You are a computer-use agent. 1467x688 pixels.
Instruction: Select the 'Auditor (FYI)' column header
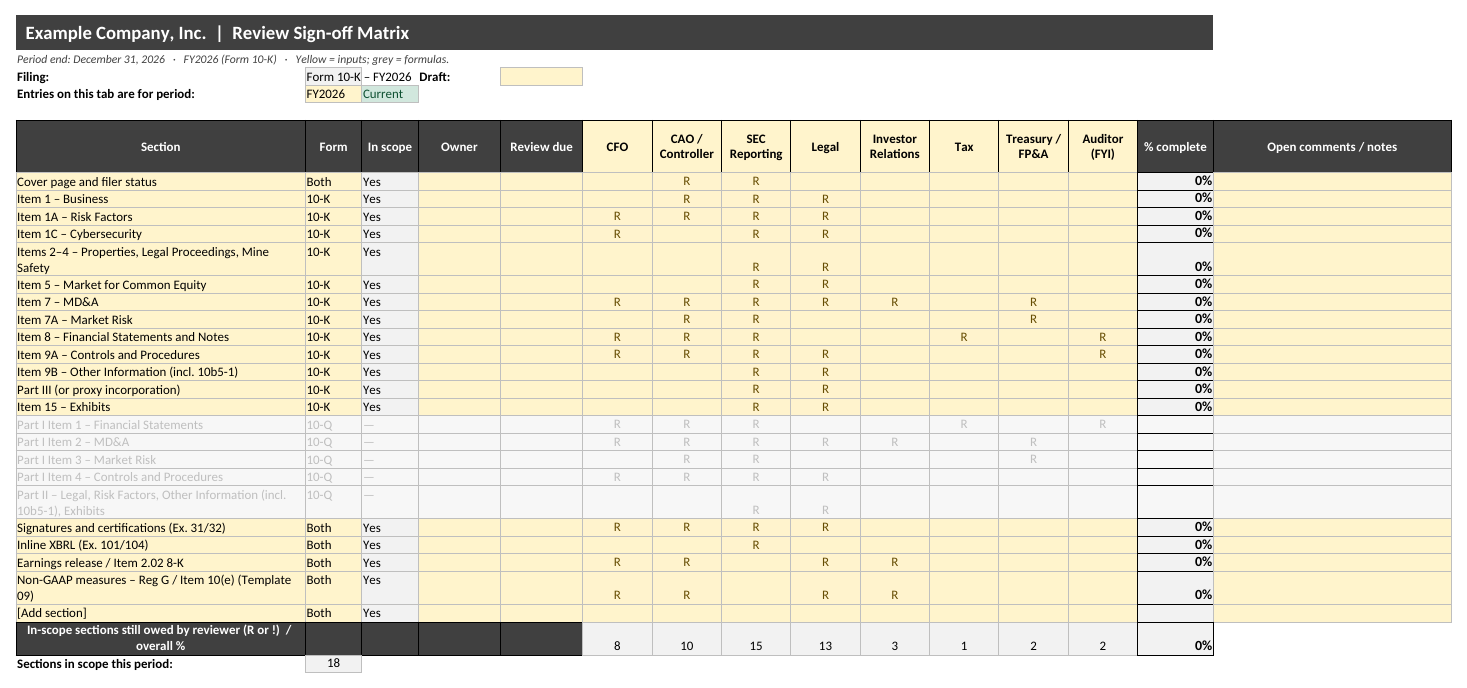(1103, 147)
